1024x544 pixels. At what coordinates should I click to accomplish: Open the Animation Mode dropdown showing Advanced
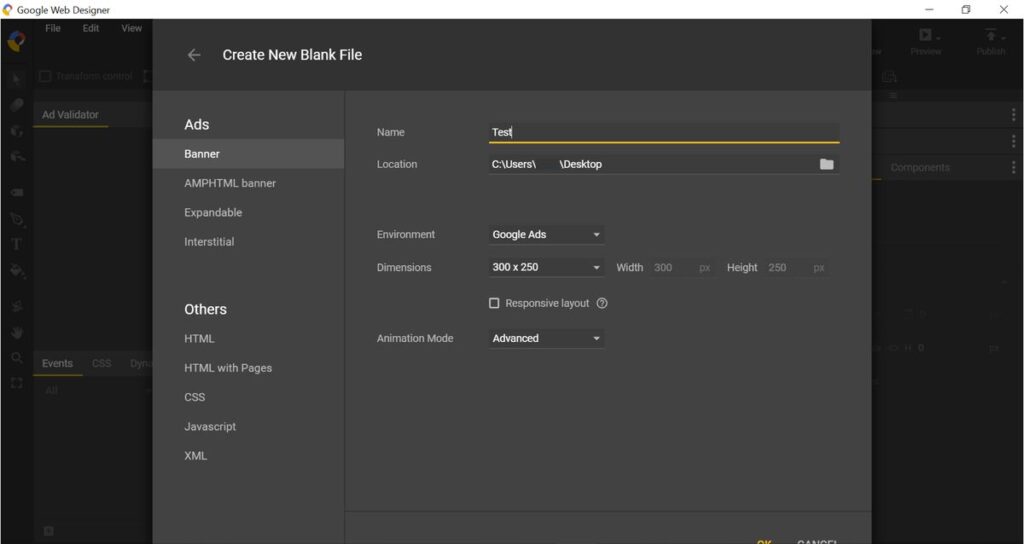click(x=546, y=338)
